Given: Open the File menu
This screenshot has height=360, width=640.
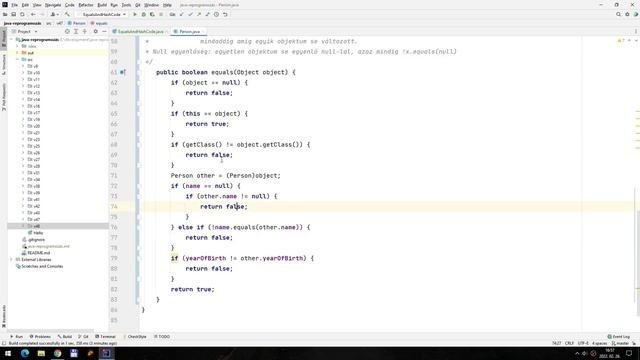Looking at the screenshot, I should [14, 5].
